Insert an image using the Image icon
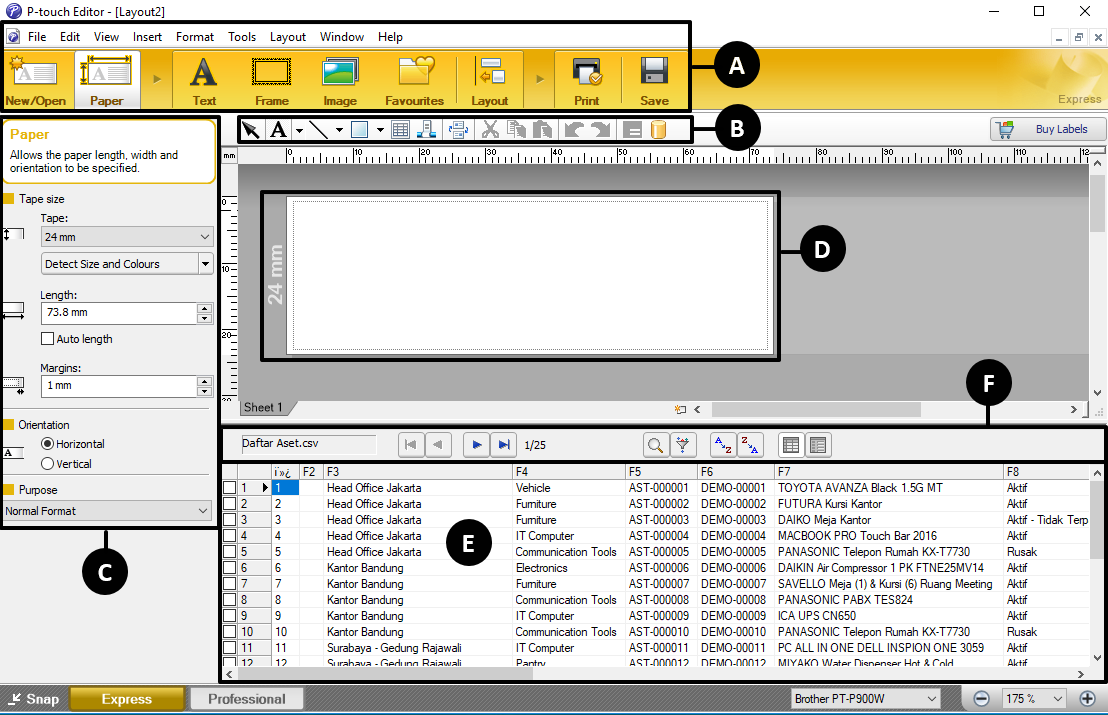 pyautogui.click(x=340, y=80)
